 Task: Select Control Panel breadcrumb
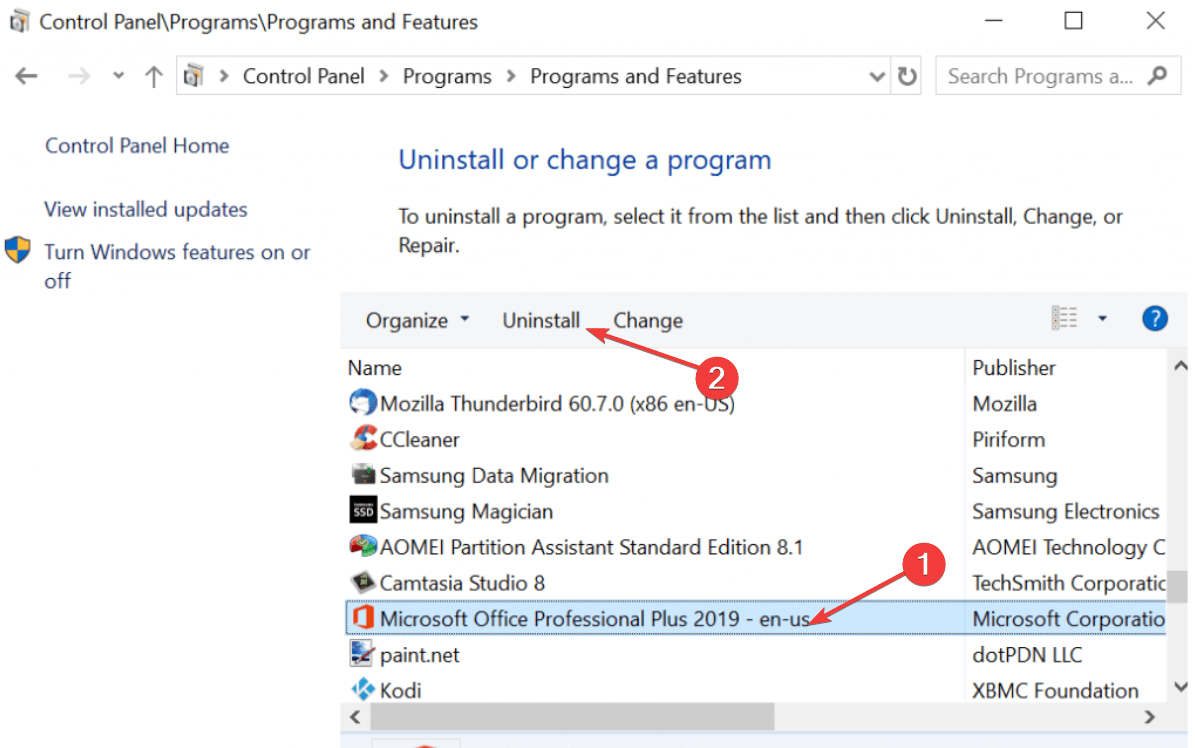click(x=304, y=76)
